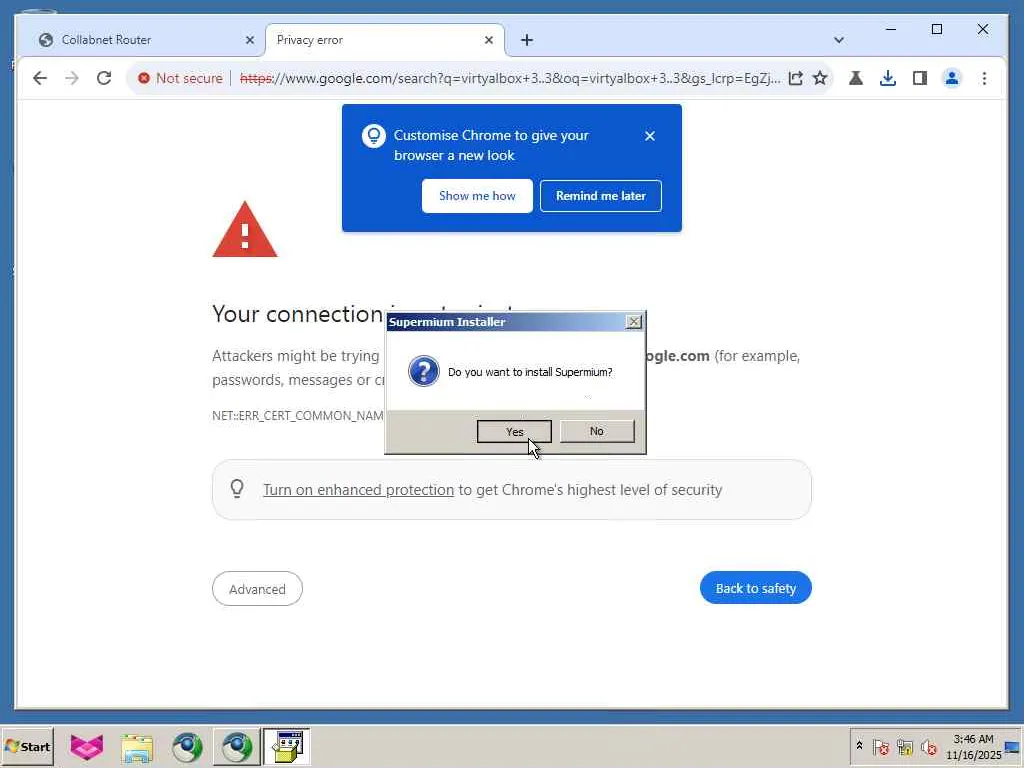The height and width of the screenshot is (768, 1024).
Task: Click the question mark icon in dialog
Action: tap(423, 372)
